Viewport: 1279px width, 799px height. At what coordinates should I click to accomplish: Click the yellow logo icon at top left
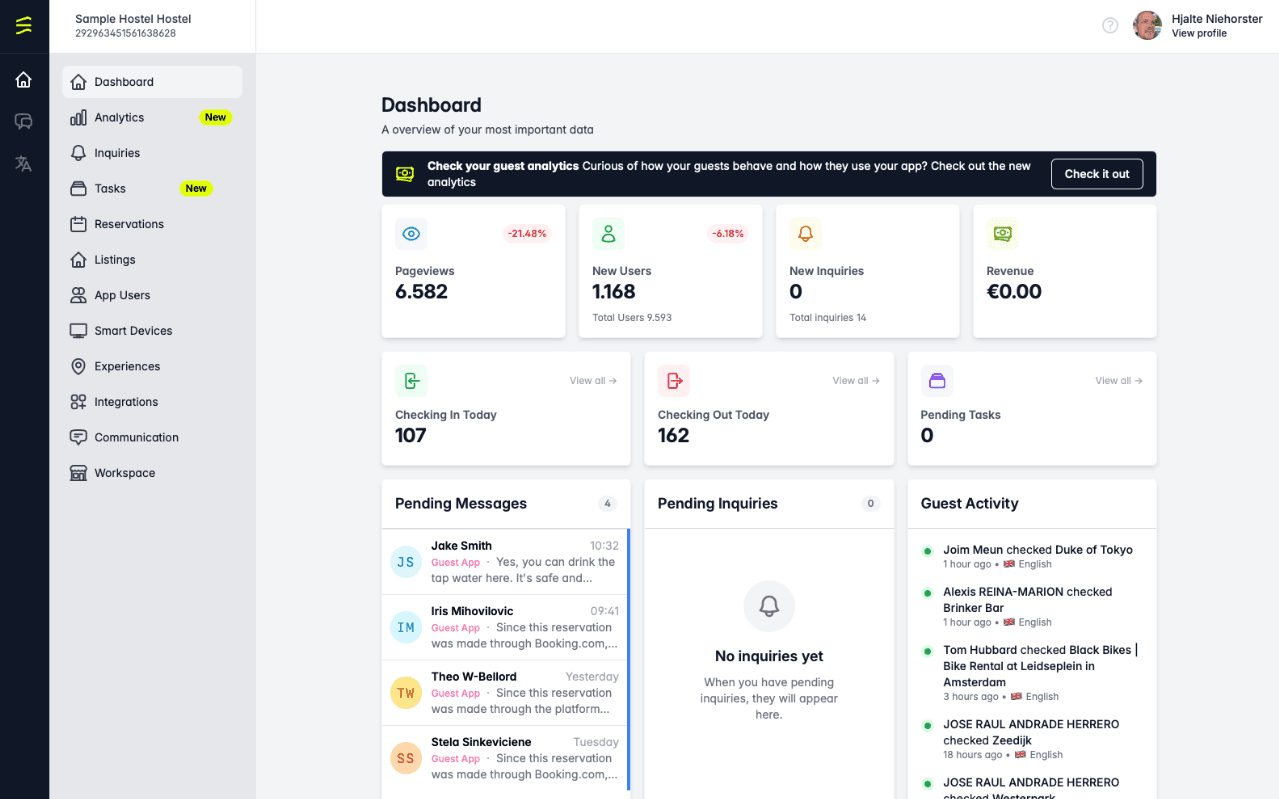pyautogui.click(x=24, y=25)
